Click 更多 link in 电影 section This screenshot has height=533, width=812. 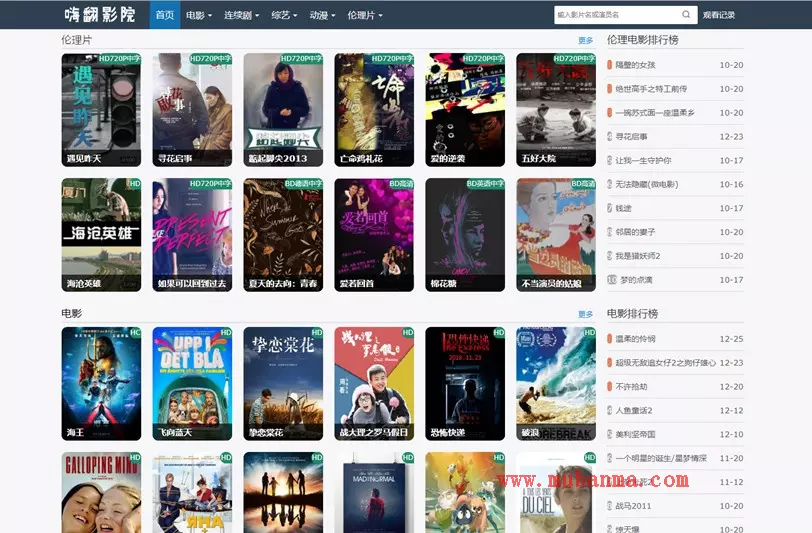(585, 314)
